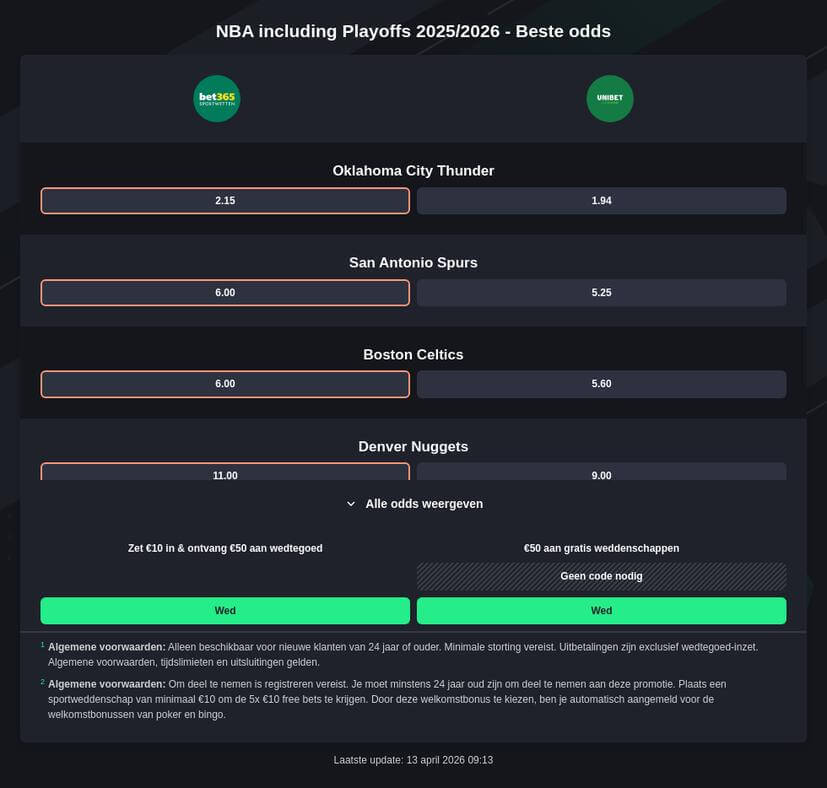Open the bet365 €50 wedtegoed offer text
Image resolution: width=827 pixels, height=788 pixels.
pos(225,548)
